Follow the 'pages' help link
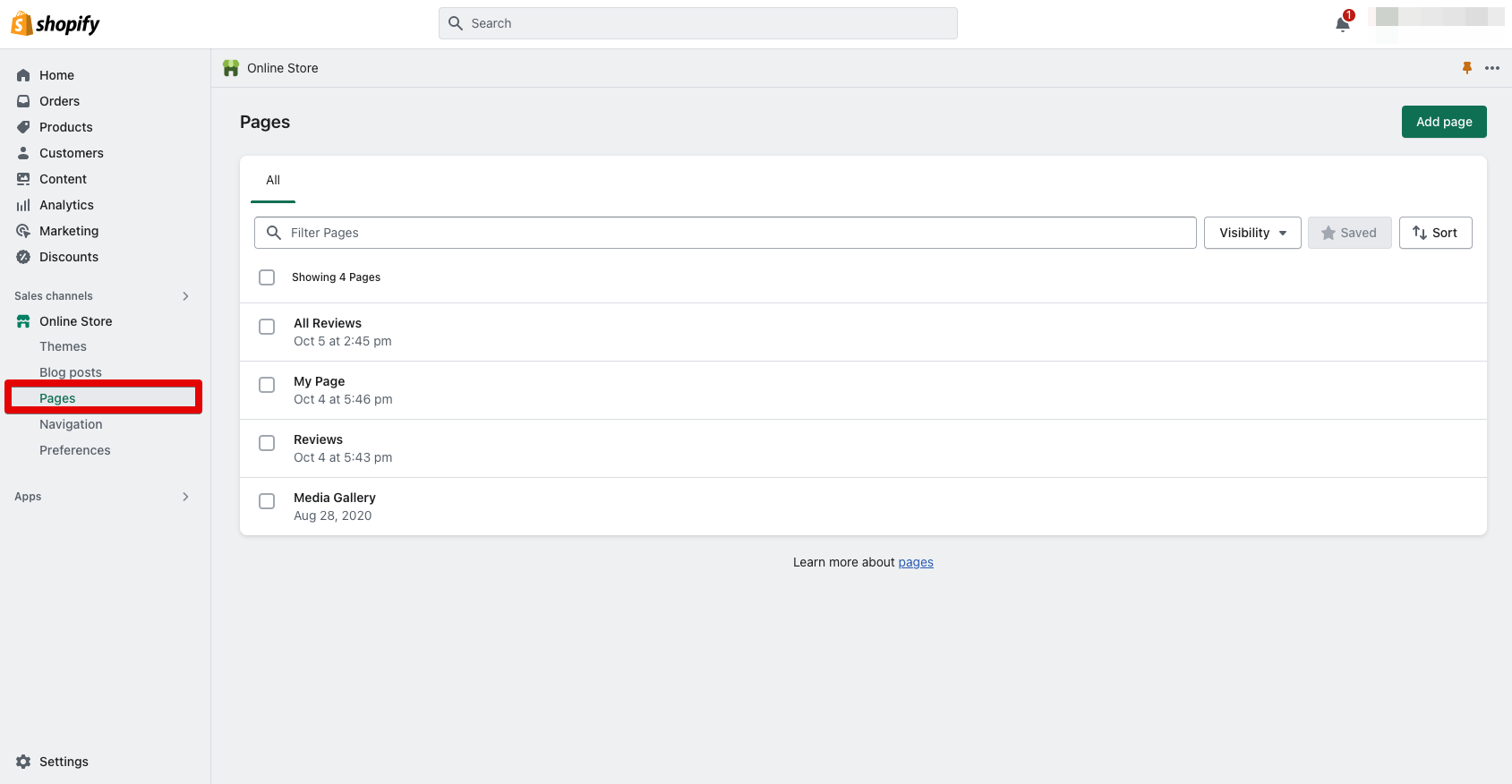The width and height of the screenshot is (1512, 784). coord(915,562)
